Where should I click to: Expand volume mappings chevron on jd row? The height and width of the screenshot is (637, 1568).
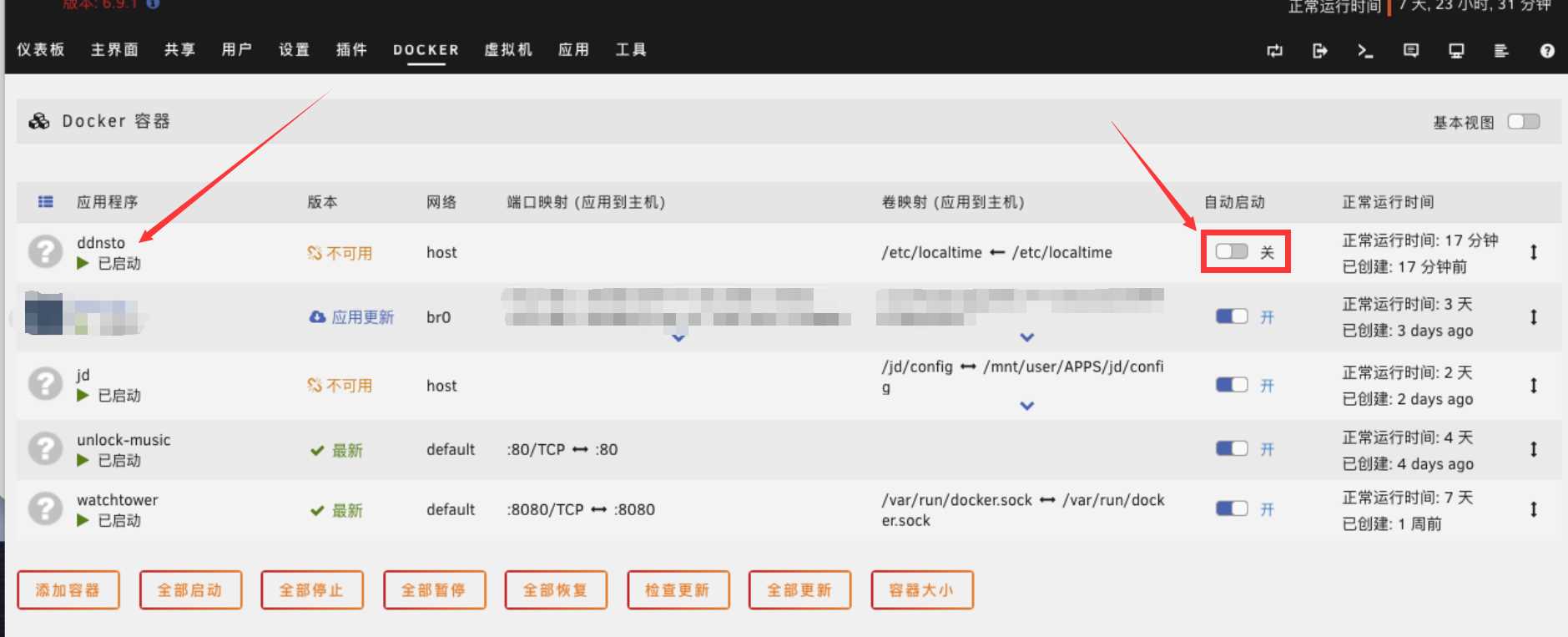click(x=1027, y=406)
